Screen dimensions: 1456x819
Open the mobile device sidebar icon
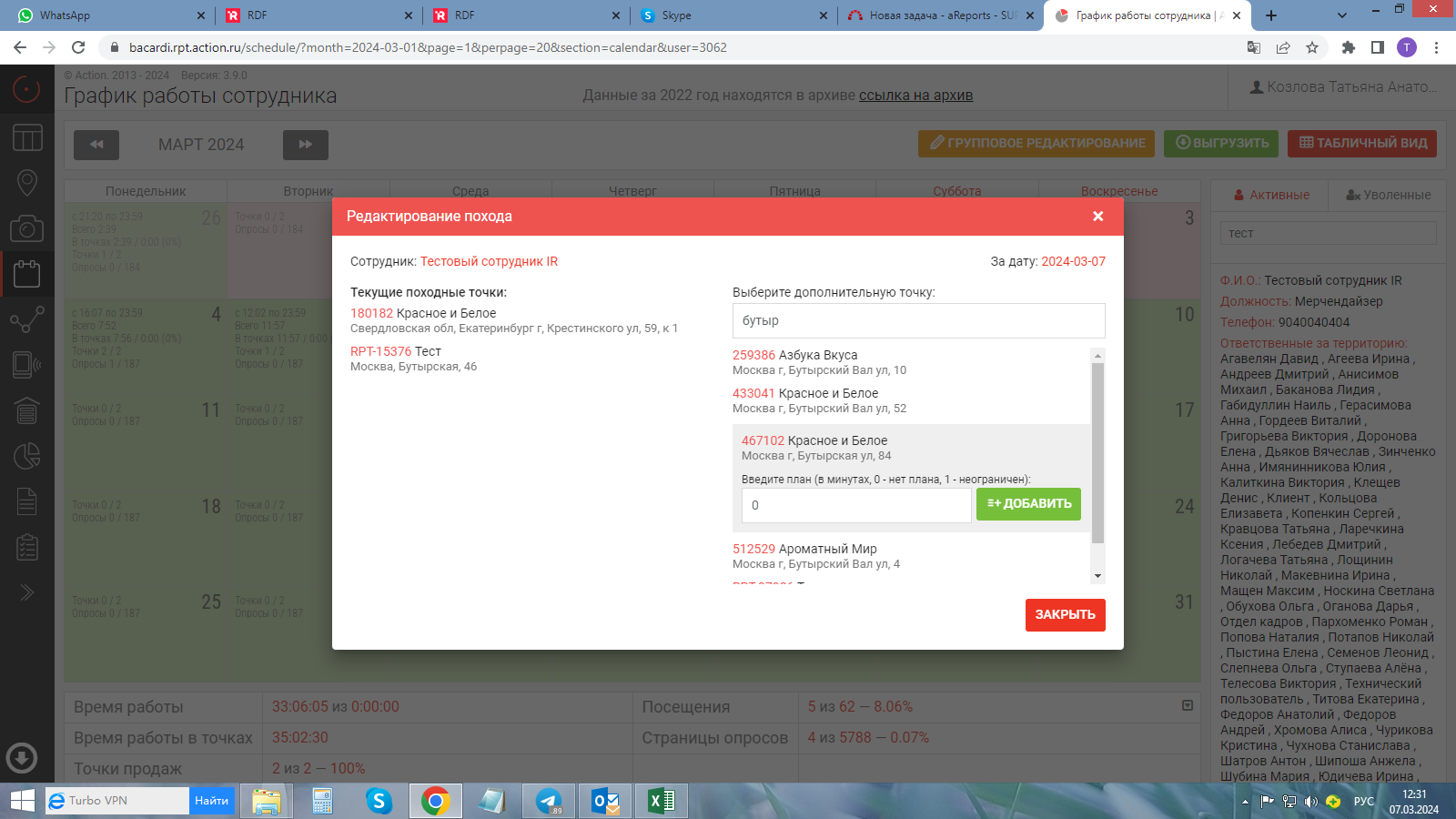pyautogui.click(x=26, y=365)
